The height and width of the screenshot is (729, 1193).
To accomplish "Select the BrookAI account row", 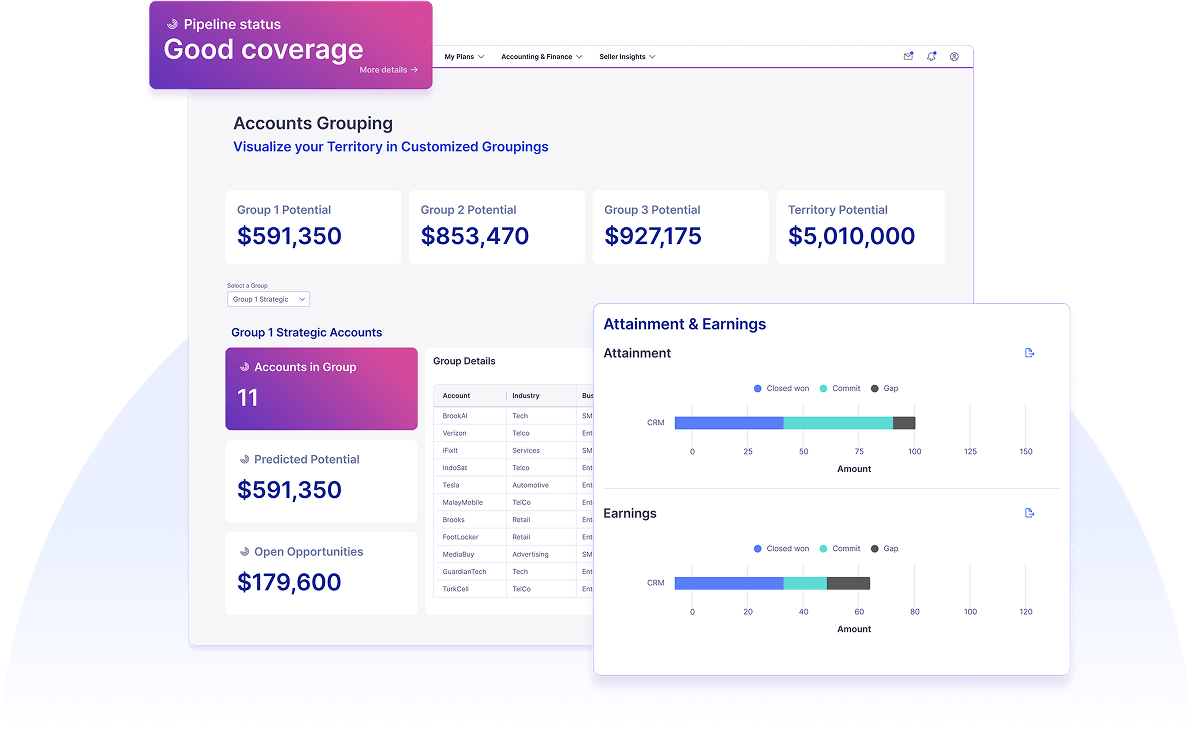I will click(x=513, y=416).
